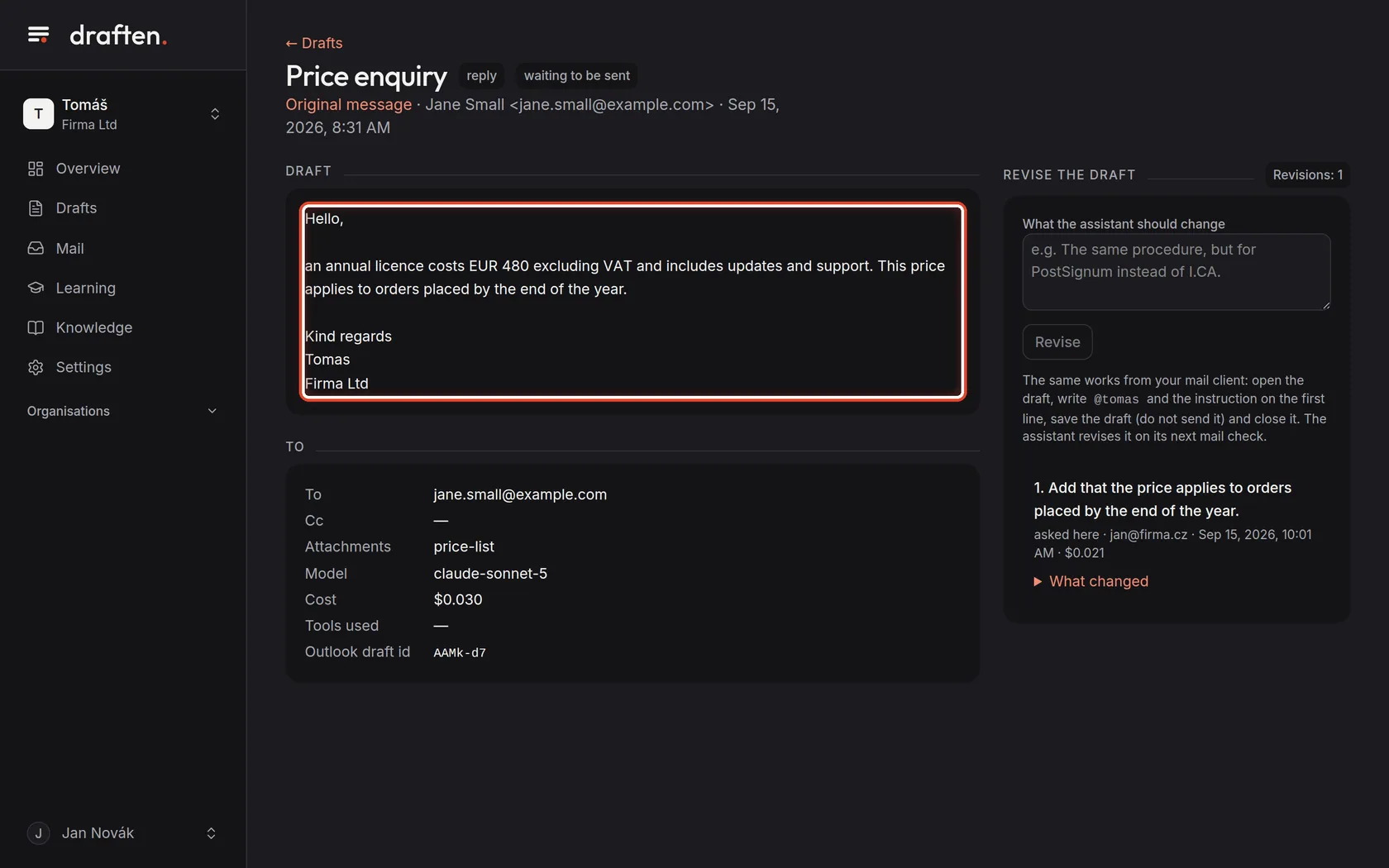Open the Jan Novák user menu chevron
This screenshot has width=1389, height=868.
(x=211, y=833)
